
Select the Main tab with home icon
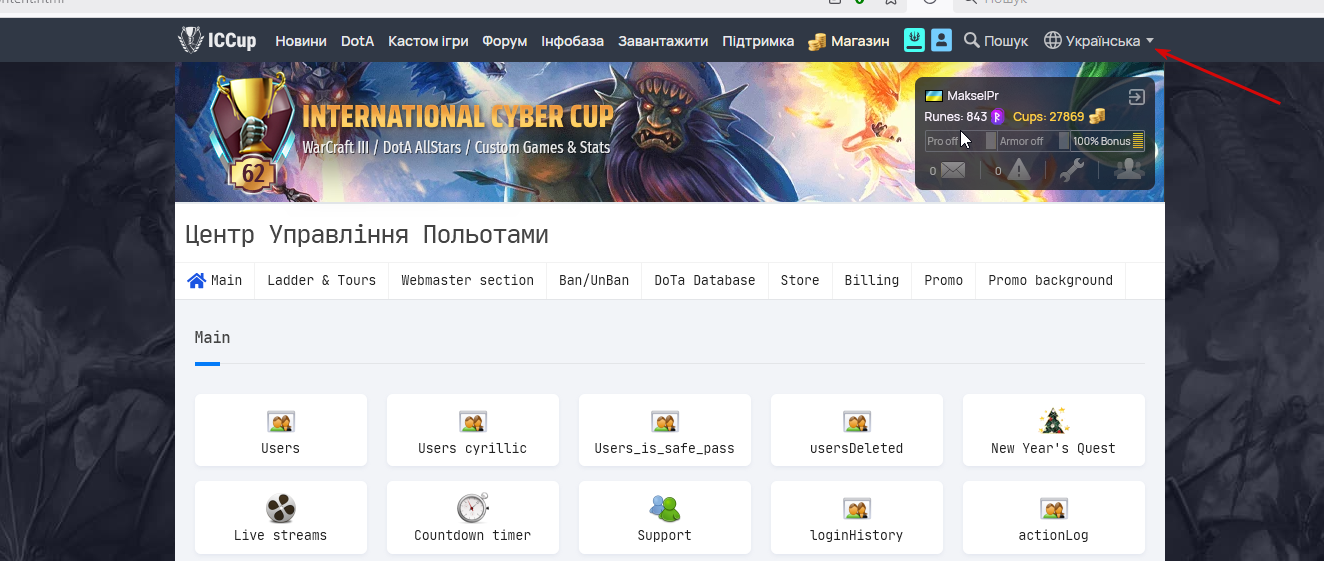pos(215,281)
